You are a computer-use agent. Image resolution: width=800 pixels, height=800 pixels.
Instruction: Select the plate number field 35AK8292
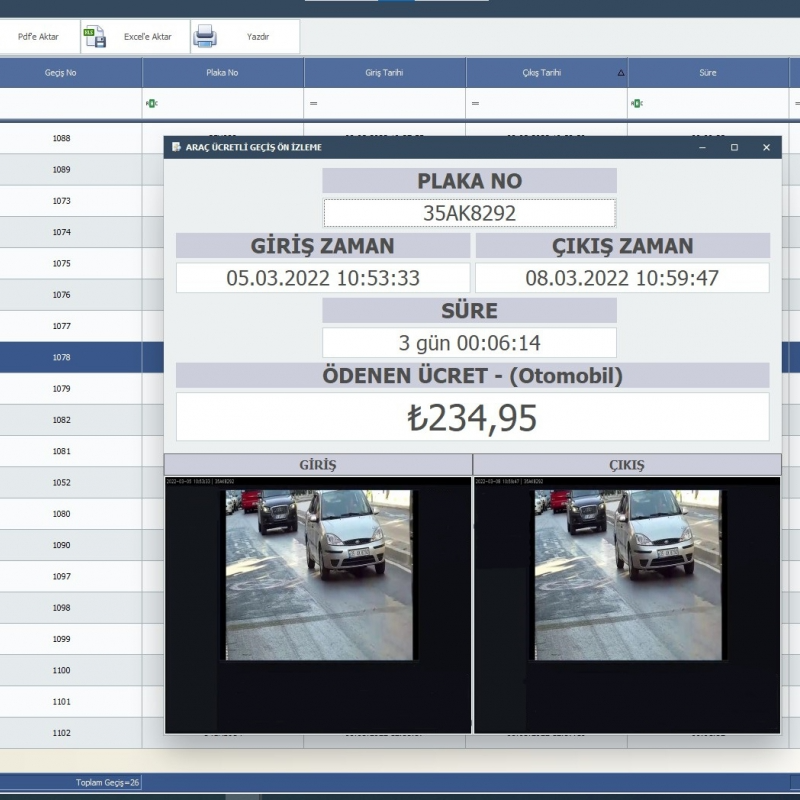click(469, 213)
